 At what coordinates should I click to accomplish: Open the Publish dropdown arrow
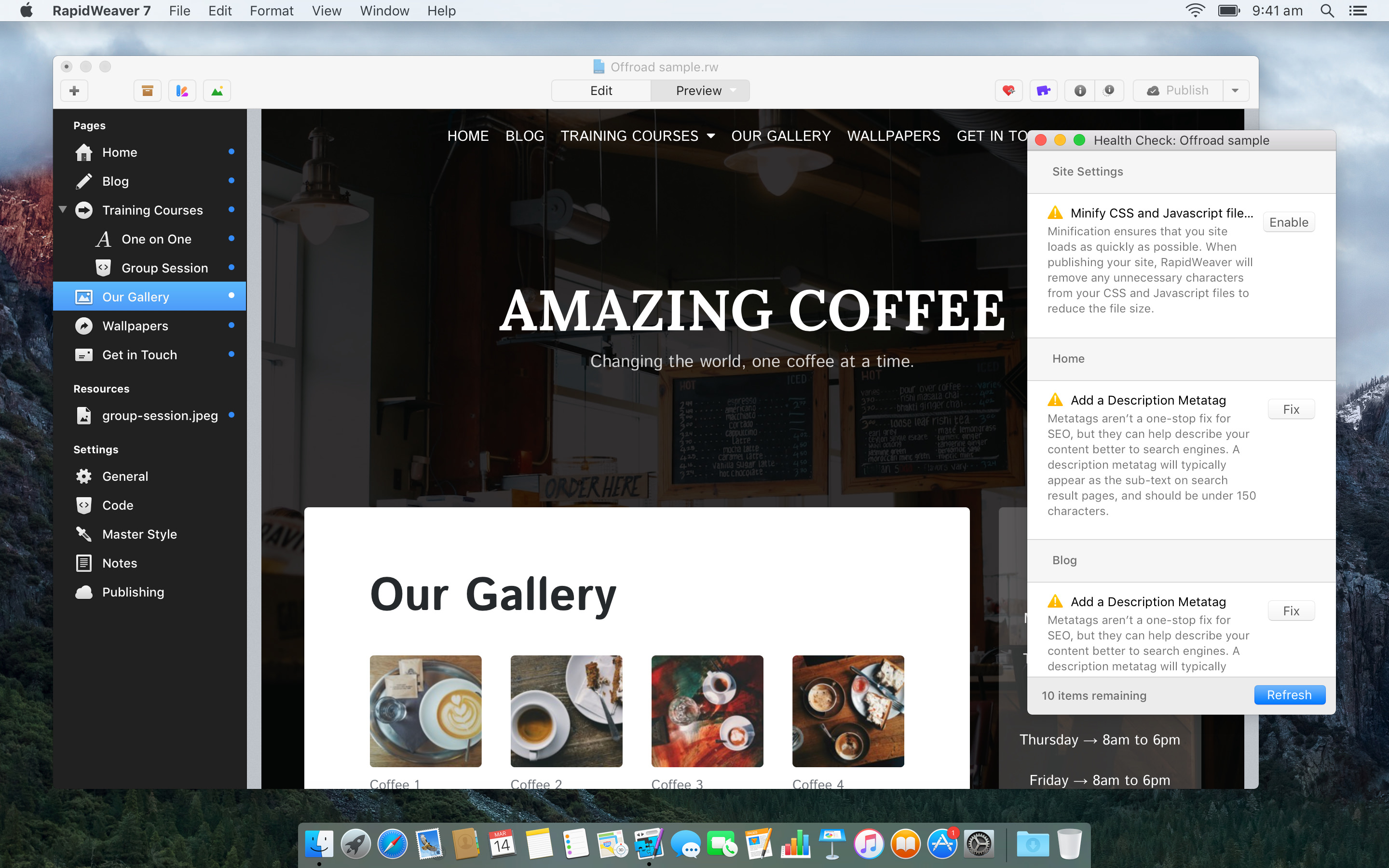click(1235, 91)
